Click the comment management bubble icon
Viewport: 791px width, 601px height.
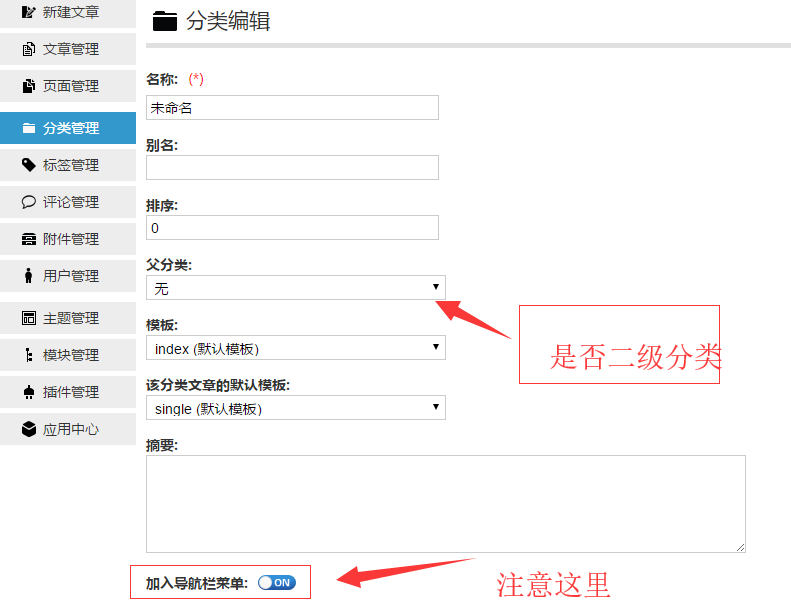29,202
